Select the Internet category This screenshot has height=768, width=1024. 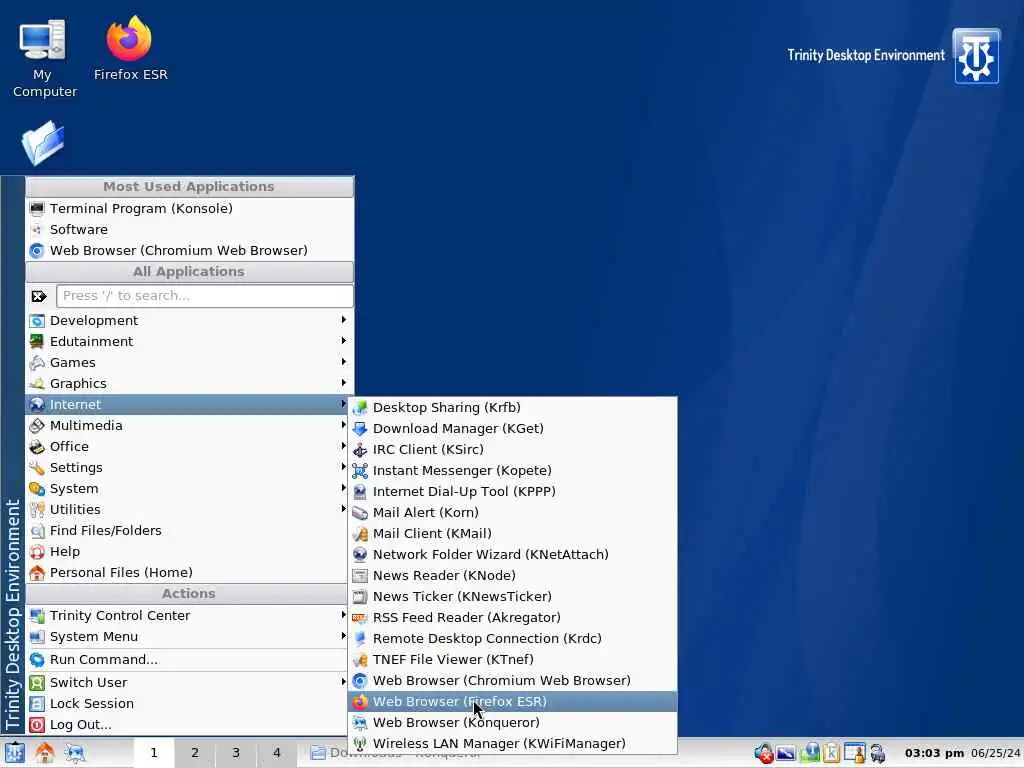tap(187, 404)
